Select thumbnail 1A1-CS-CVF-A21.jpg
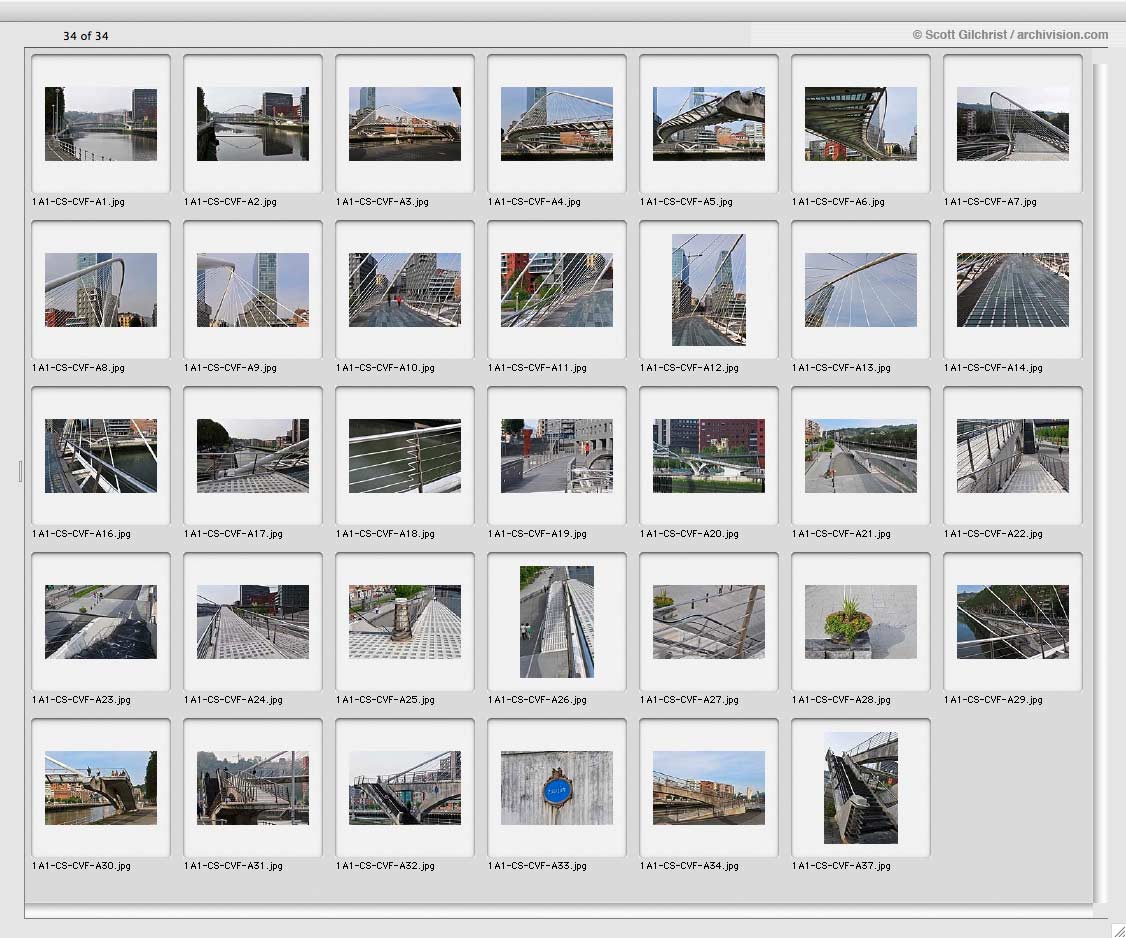Viewport: 1126px width, 938px height. pos(860,455)
